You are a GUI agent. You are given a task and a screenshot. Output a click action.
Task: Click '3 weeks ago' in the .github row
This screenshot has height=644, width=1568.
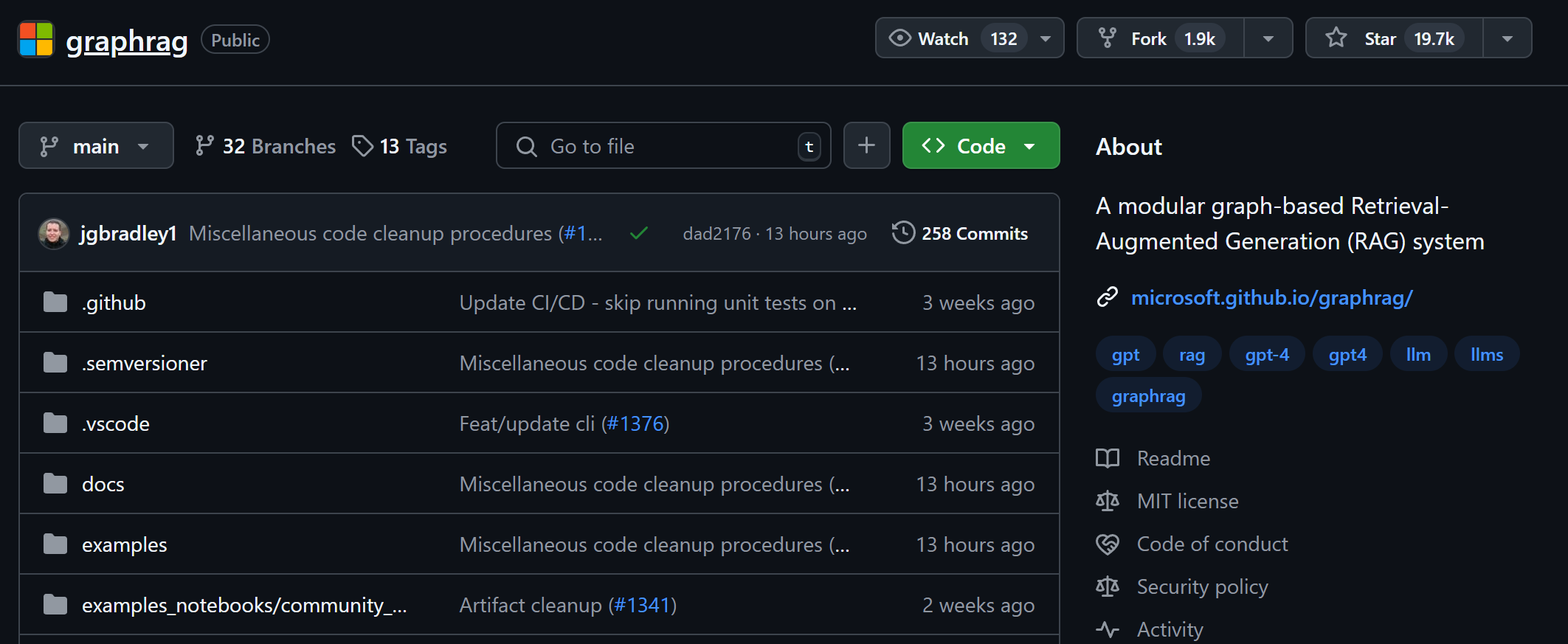[x=978, y=303]
